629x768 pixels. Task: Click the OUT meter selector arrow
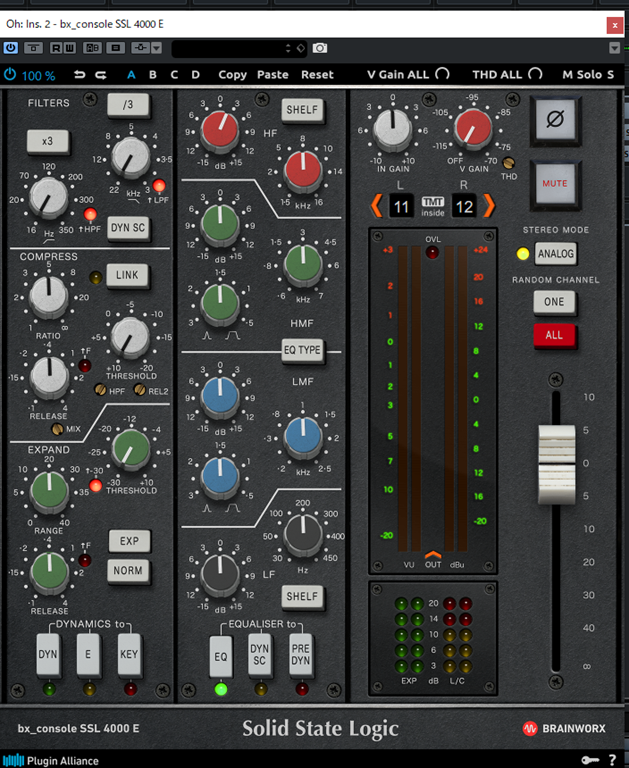[x=433, y=555]
